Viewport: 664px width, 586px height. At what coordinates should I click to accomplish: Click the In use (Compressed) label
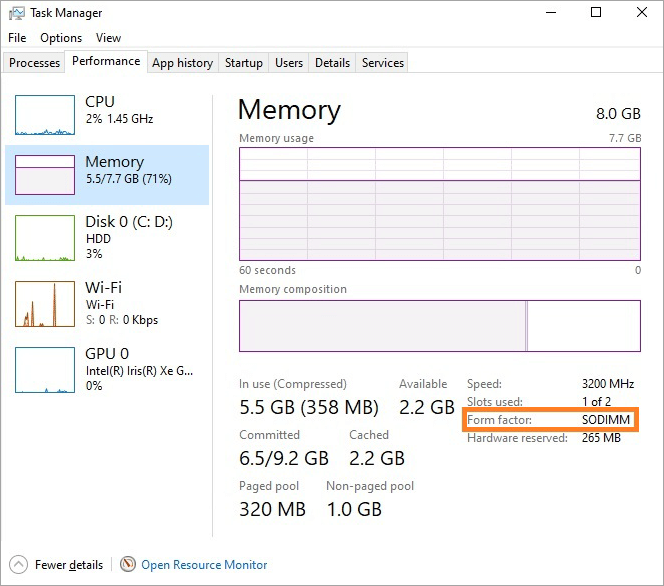click(293, 384)
